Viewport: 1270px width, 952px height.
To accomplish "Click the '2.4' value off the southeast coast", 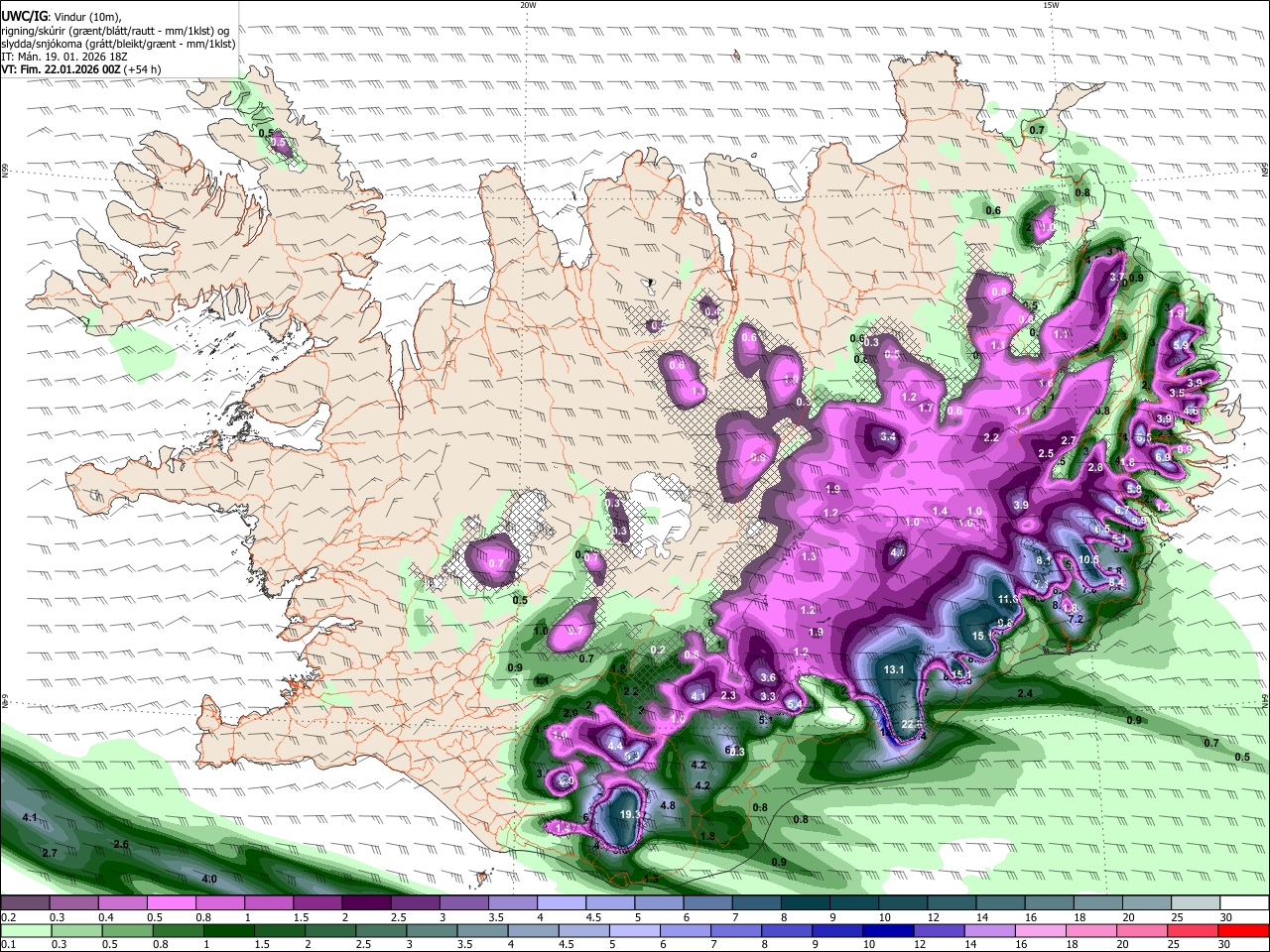I will pos(1025,692).
